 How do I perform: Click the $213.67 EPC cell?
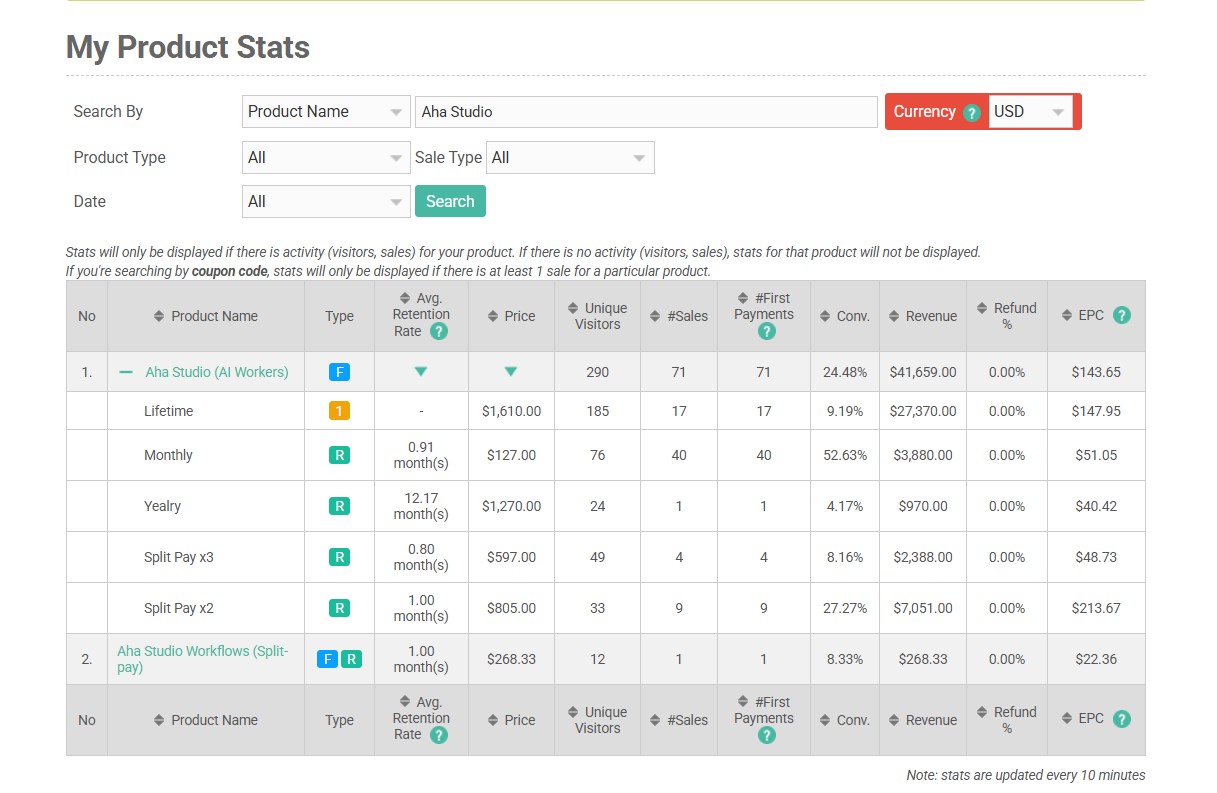(1096, 608)
